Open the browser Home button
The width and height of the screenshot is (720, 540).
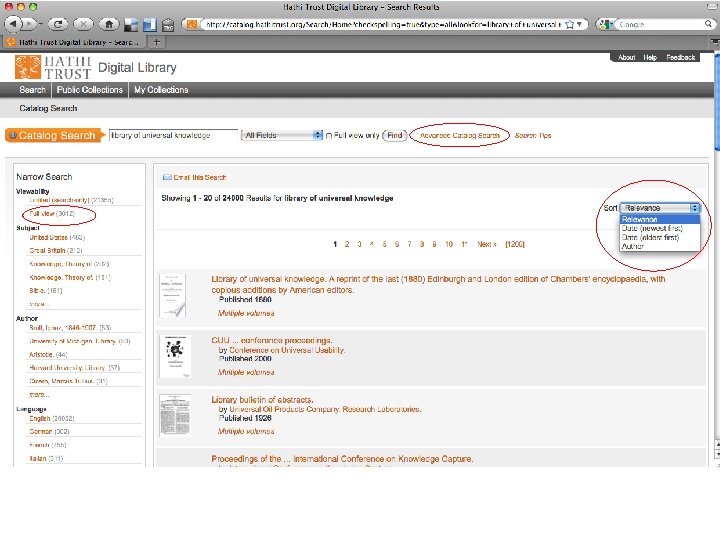coord(109,24)
